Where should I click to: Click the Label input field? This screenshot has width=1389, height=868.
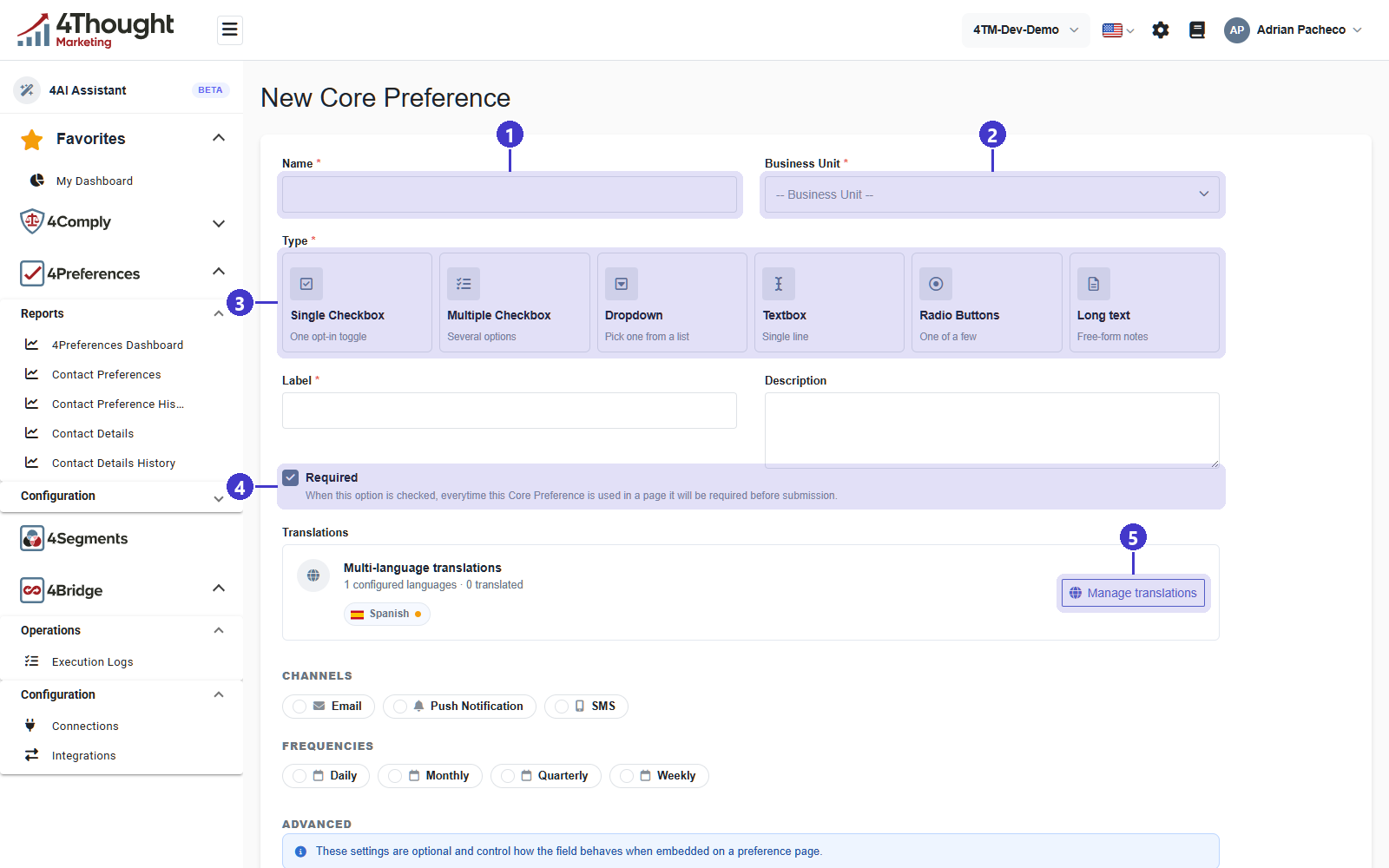point(510,411)
